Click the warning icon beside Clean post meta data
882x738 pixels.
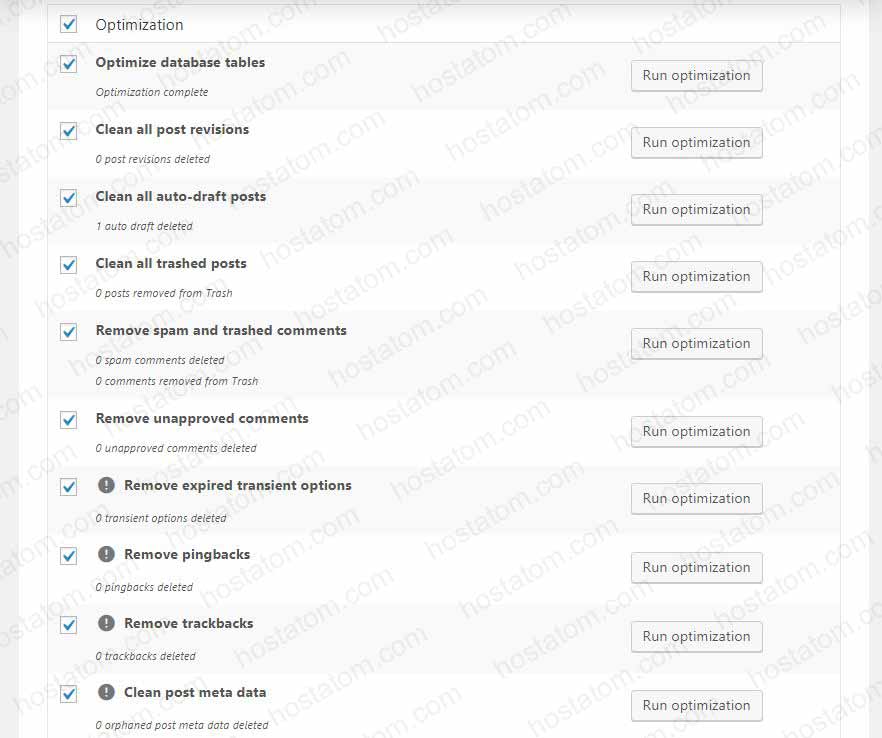pos(106,693)
